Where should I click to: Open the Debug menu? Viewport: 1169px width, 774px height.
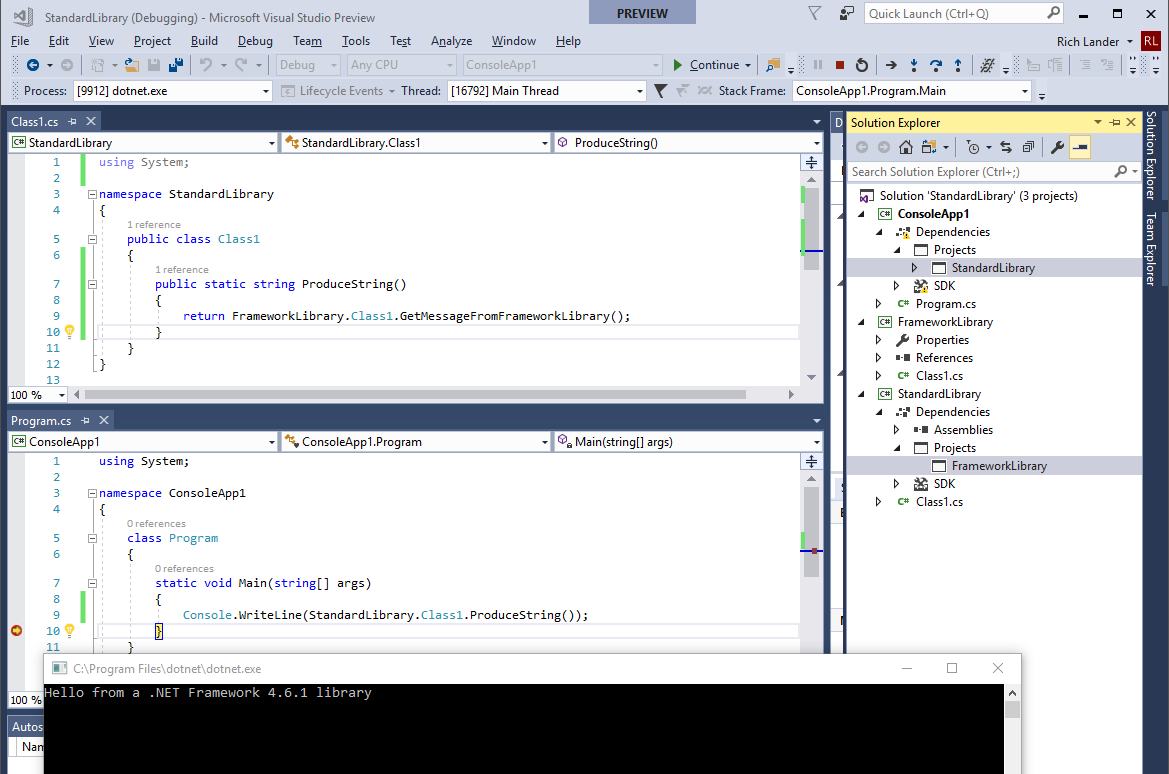255,41
